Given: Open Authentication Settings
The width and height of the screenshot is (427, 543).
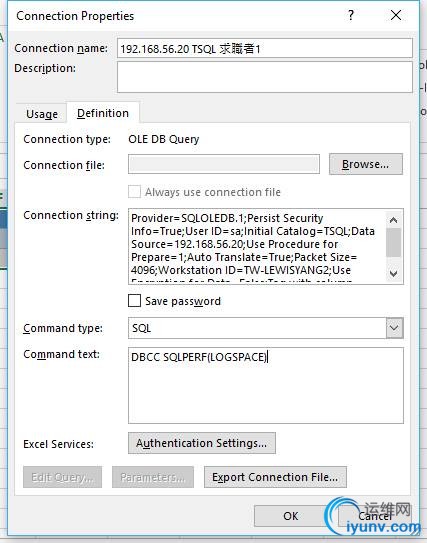Looking at the screenshot, I should pos(202,443).
